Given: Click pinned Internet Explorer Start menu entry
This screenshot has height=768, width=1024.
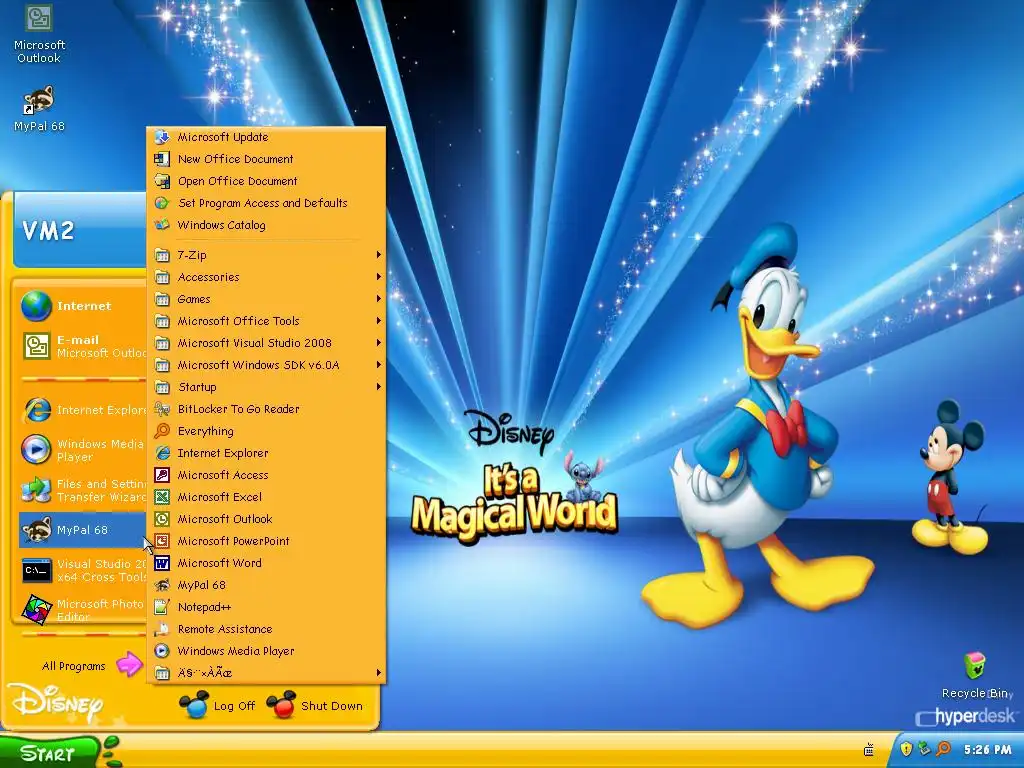Looking at the screenshot, I should coord(82,410).
